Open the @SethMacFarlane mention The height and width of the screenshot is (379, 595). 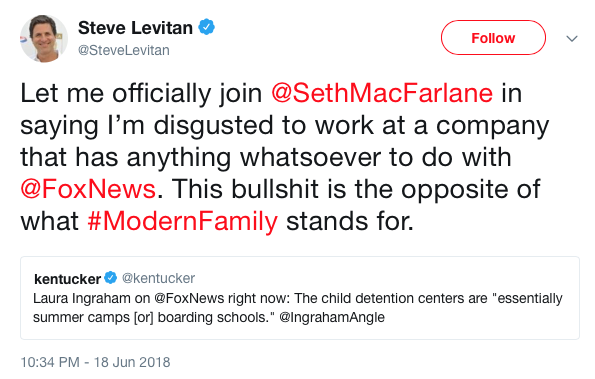pyautogui.click(x=382, y=93)
